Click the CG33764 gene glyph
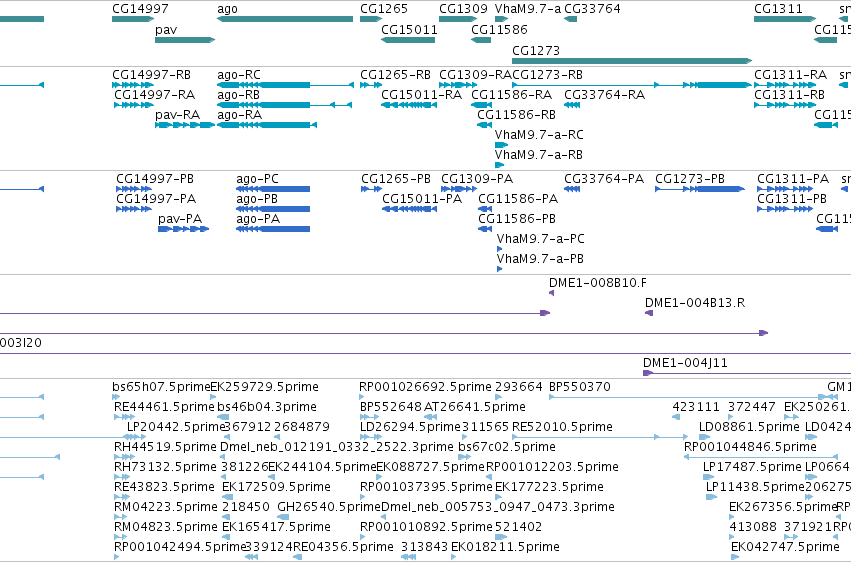Screen dimensions: 851x562 570,19
